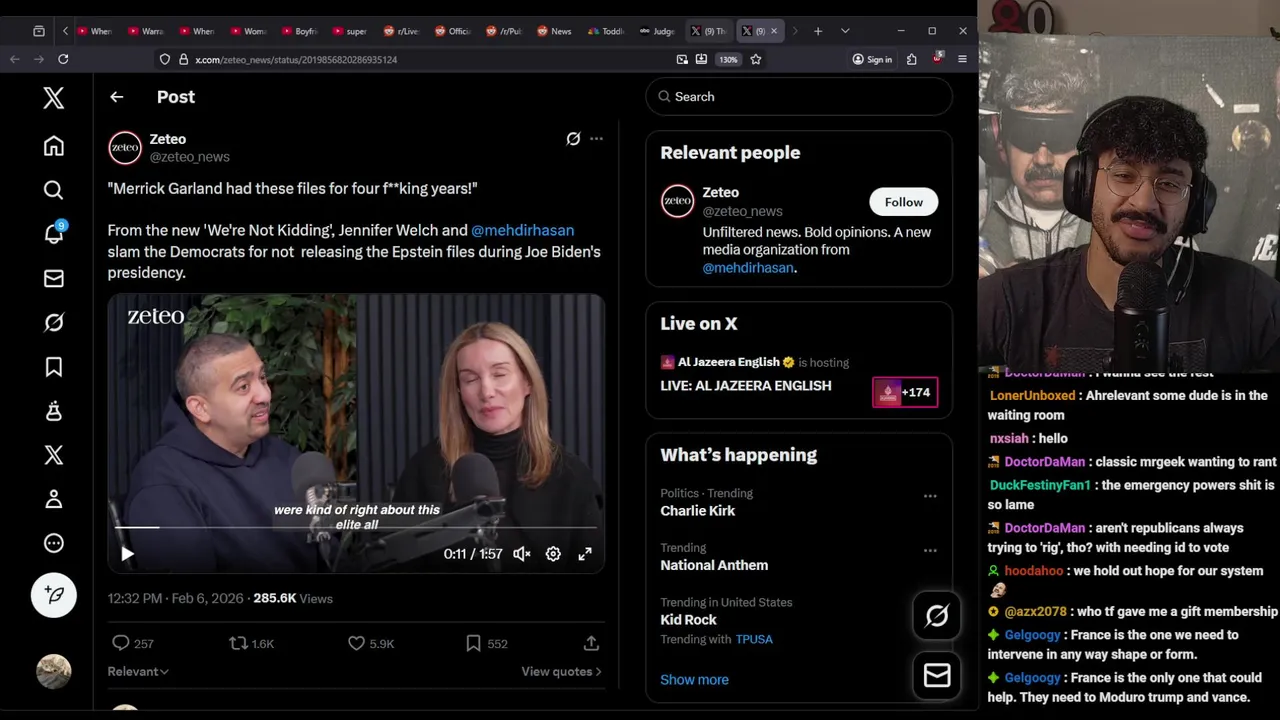This screenshot has width=1280, height=720.
Task: Open More circle icon in sidebar
Action: point(54,543)
